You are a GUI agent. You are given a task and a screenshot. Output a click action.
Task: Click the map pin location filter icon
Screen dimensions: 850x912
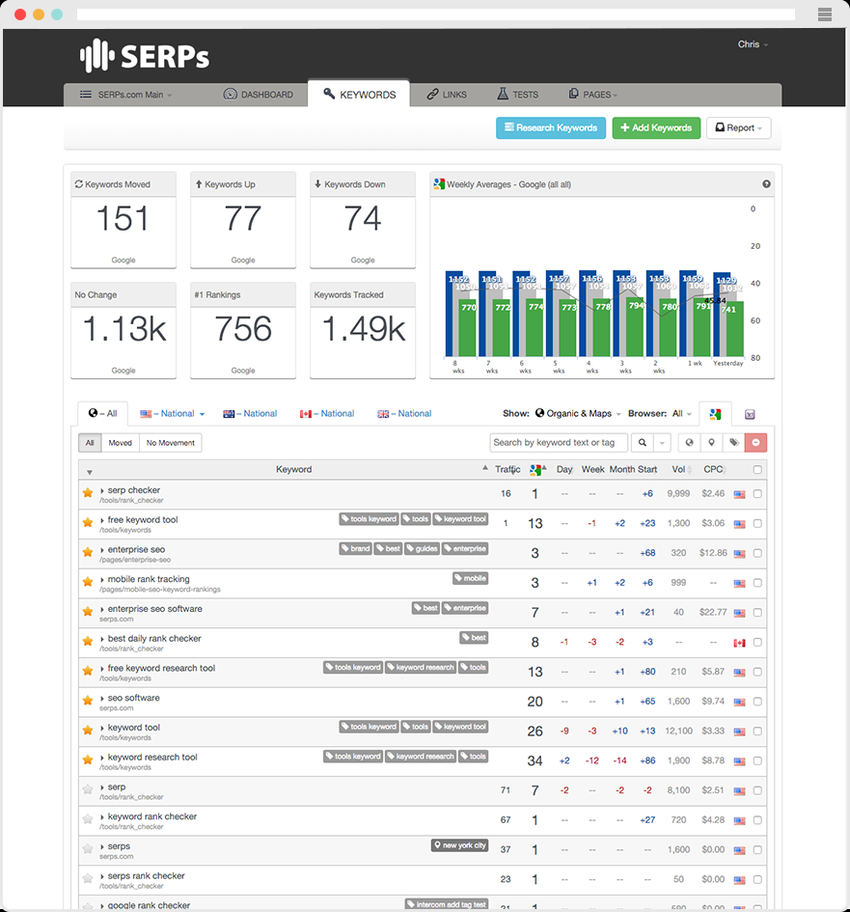(712, 442)
